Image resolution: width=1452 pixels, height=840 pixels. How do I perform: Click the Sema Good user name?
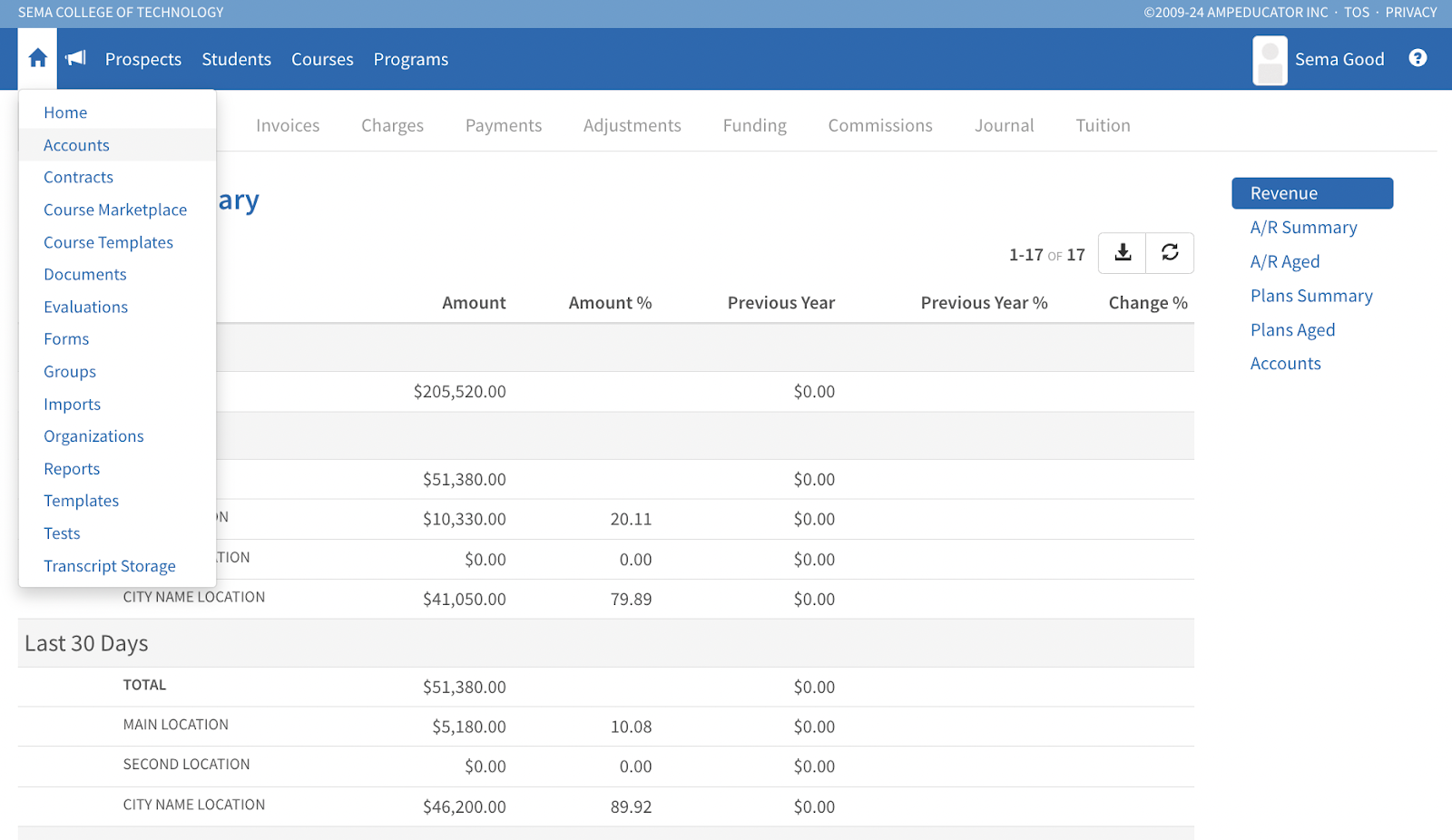tap(1339, 59)
